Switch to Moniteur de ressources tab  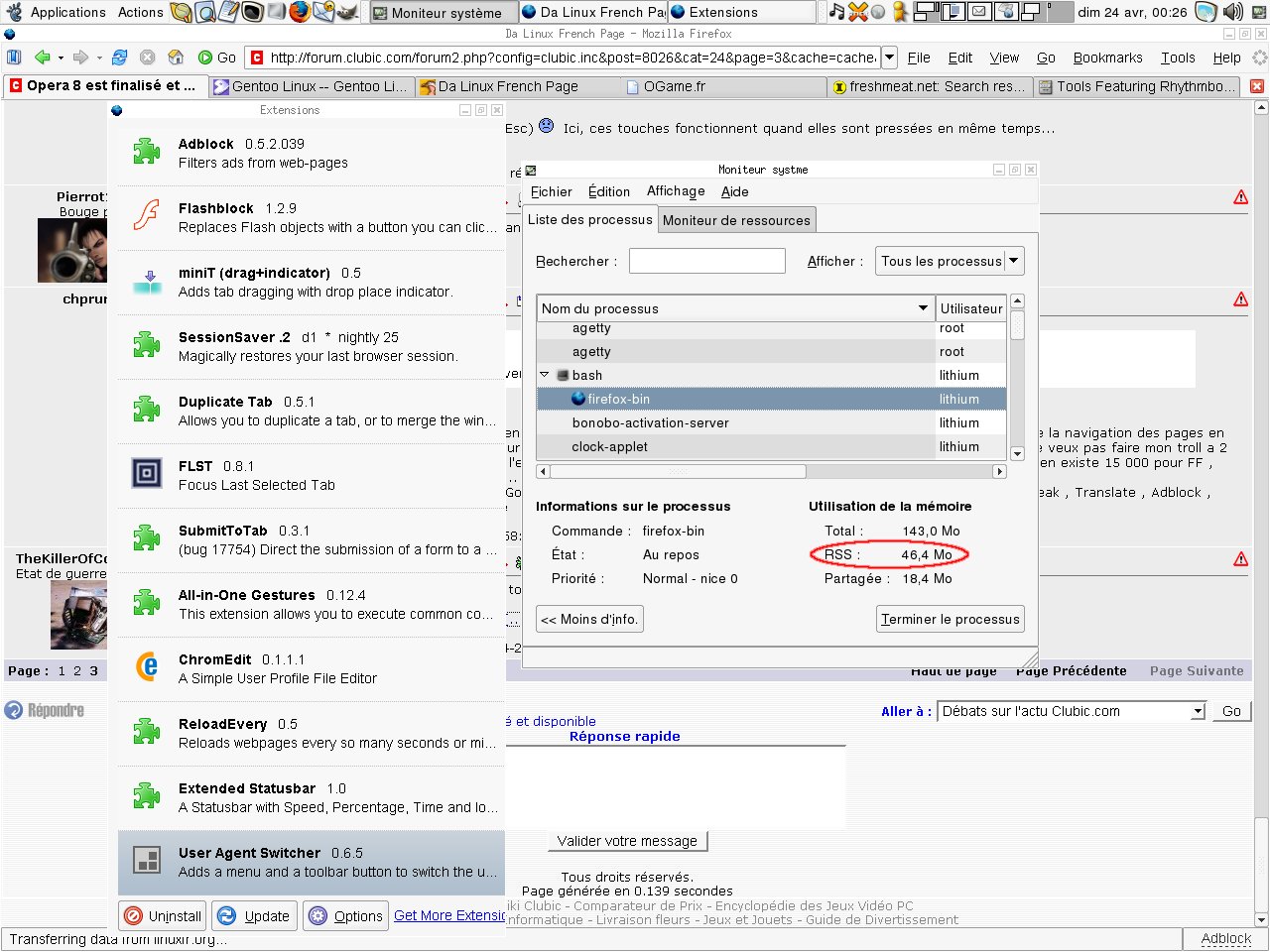coord(736,220)
